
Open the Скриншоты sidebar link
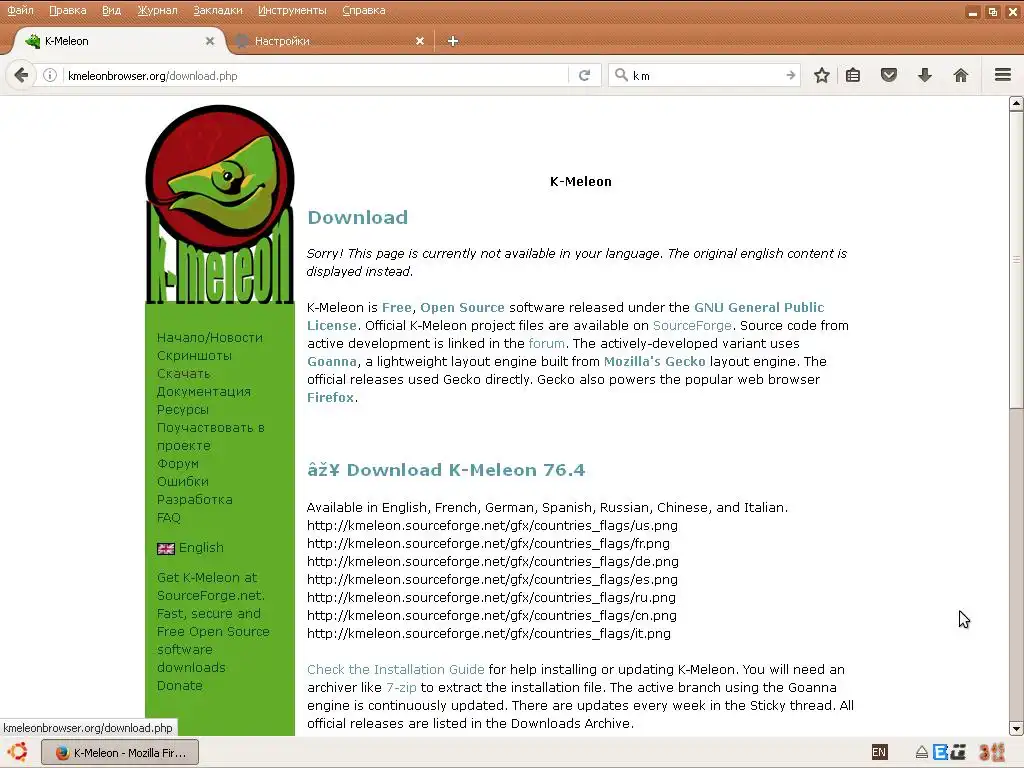pyautogui.click(x=194, y=356)
